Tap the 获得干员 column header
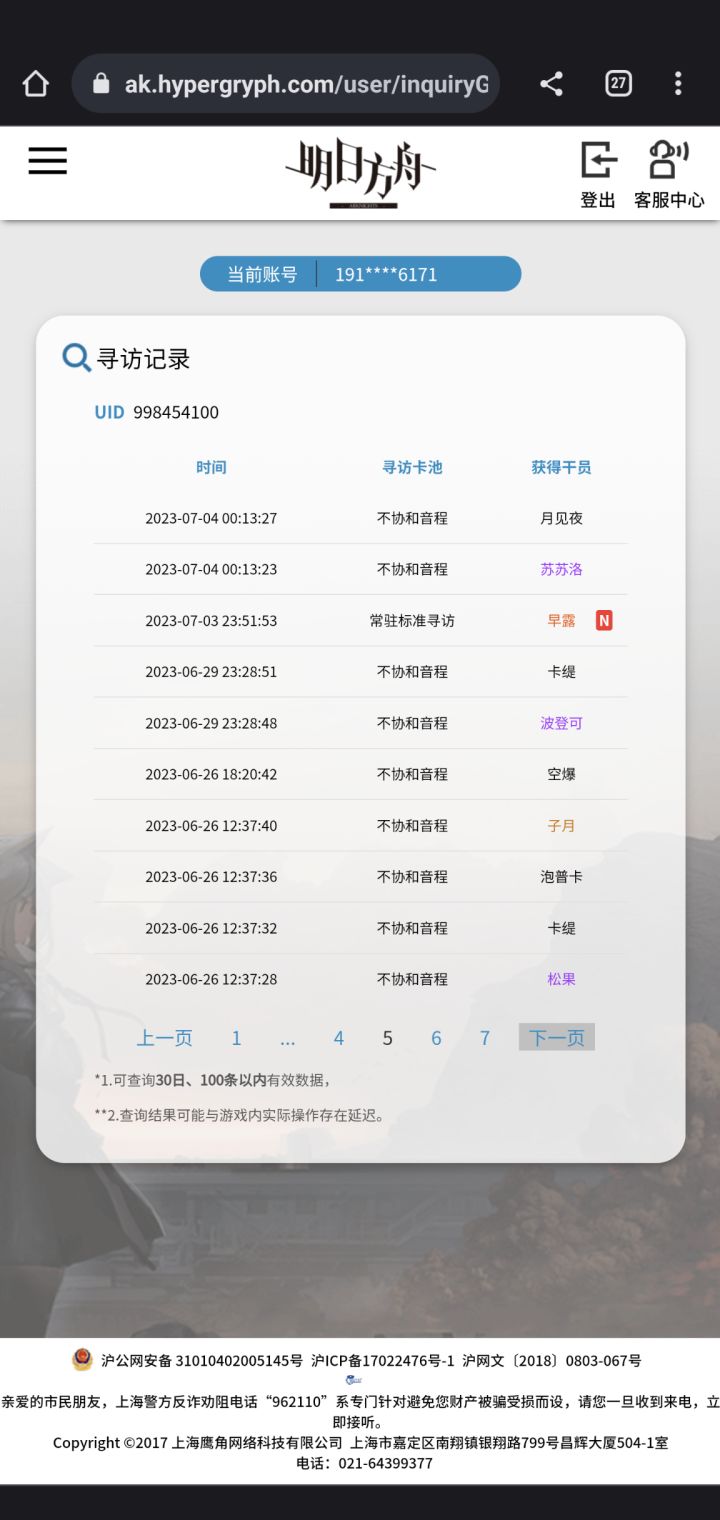Image resolution: width=720 pixels, height=1520 pixels. pyautogui.click(x=561, y=467)
